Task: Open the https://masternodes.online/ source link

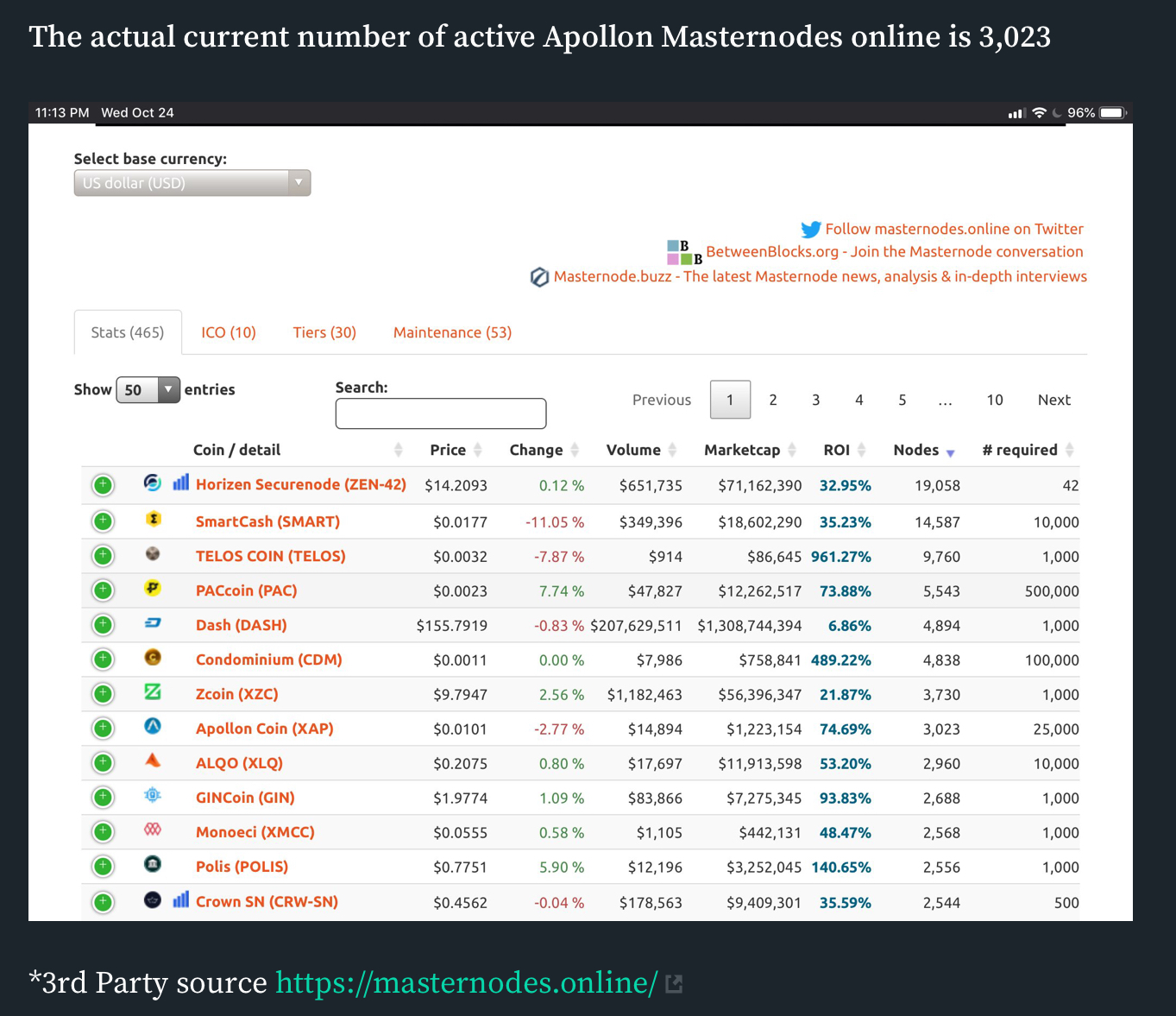Action: (x=467, y=982)
